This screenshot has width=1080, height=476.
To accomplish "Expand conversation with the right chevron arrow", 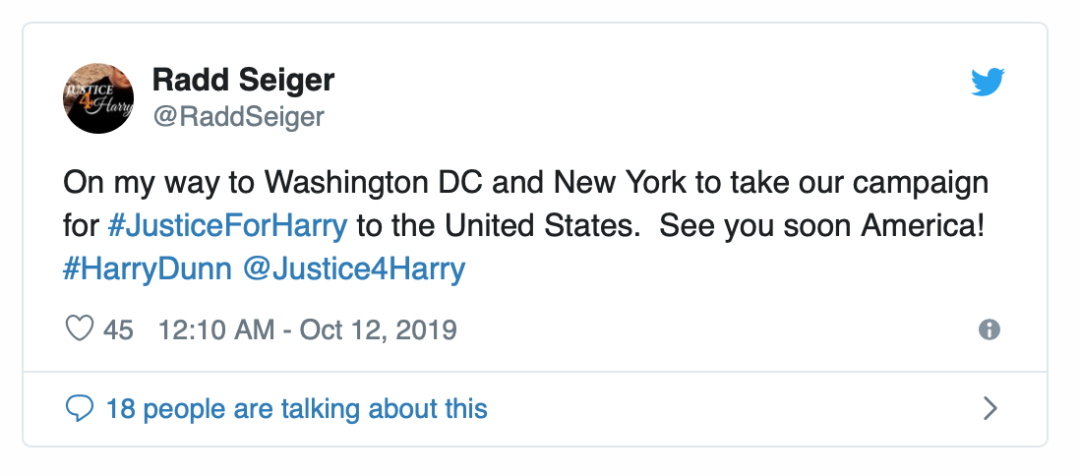I will pos(991,408).
